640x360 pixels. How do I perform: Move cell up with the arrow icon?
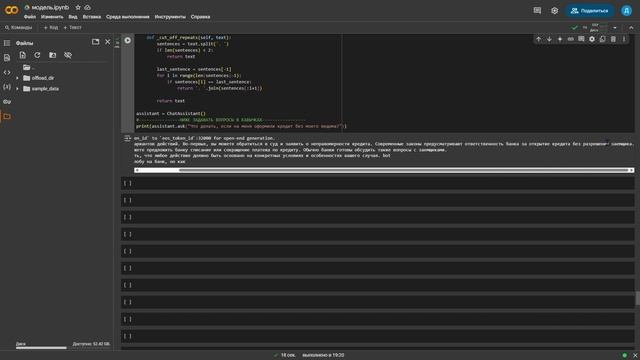click(x=538, y=39)
